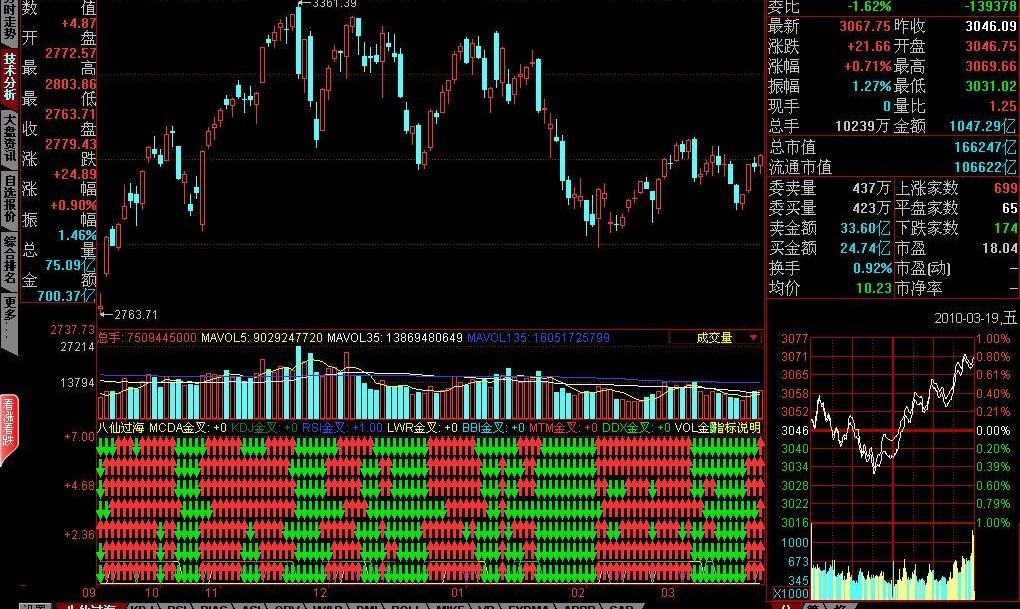Click the 最低 value 3031.02
The height and width of the screenshot is (609, 1020).
(x=990, y=86)
